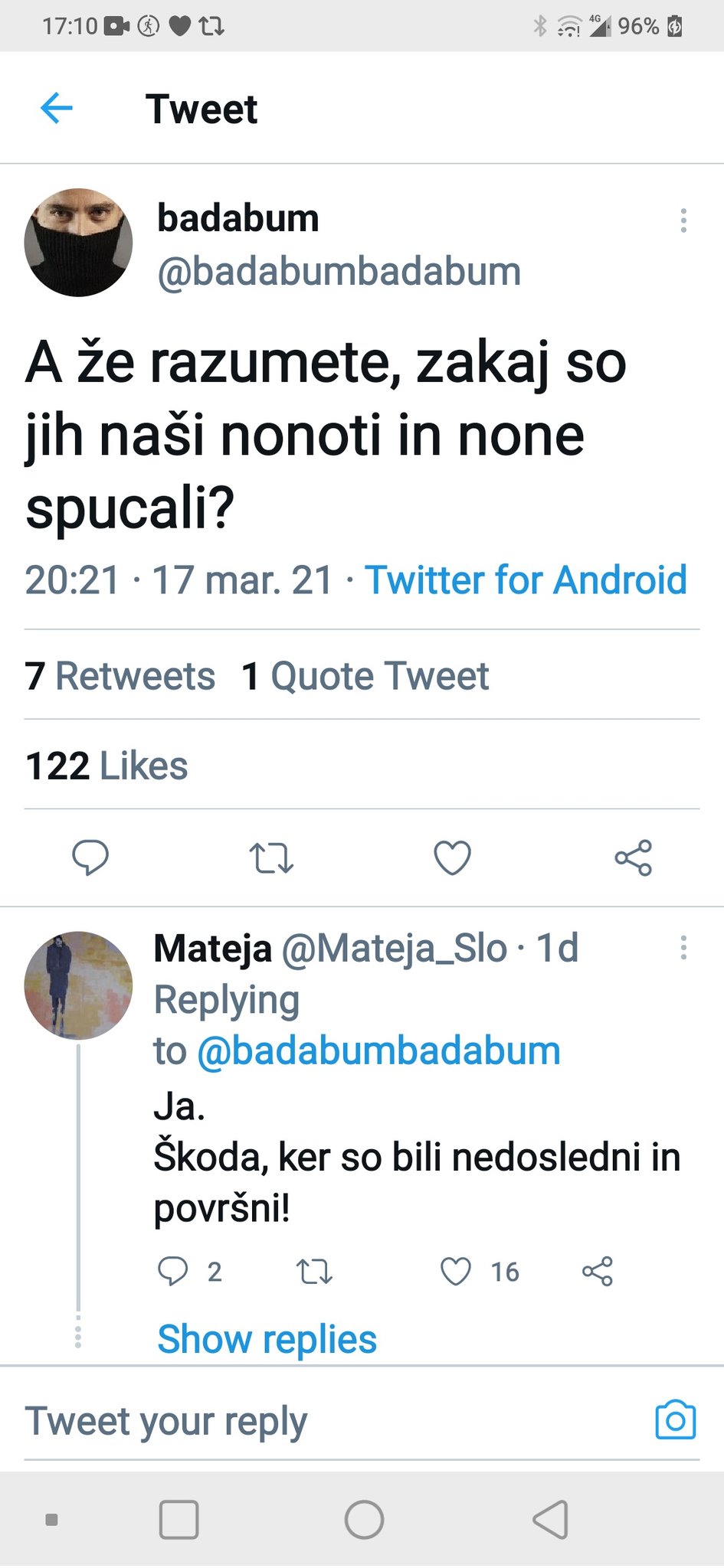Open badabum's profile picture

pos(78,243)
